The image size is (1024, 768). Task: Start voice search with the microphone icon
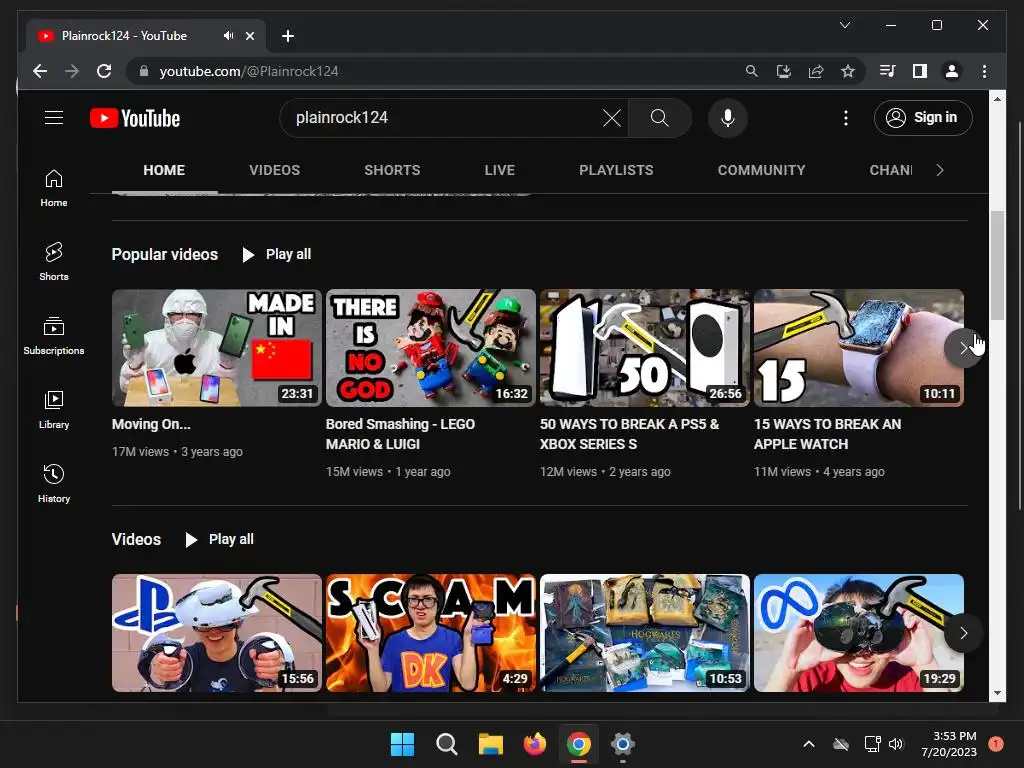coord(728,118)
